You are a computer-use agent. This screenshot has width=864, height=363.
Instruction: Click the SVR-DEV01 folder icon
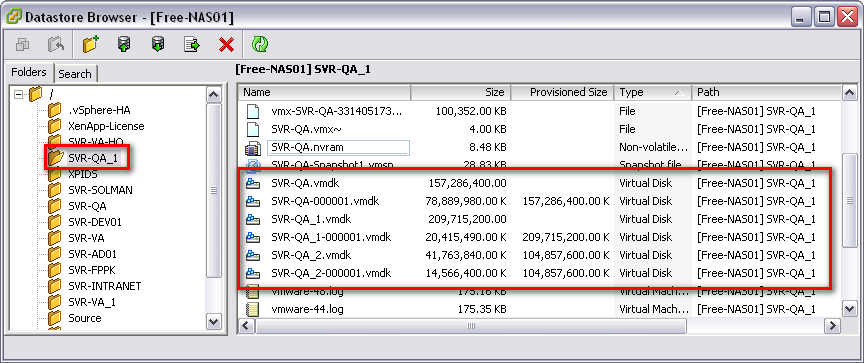tap(55, 222)
